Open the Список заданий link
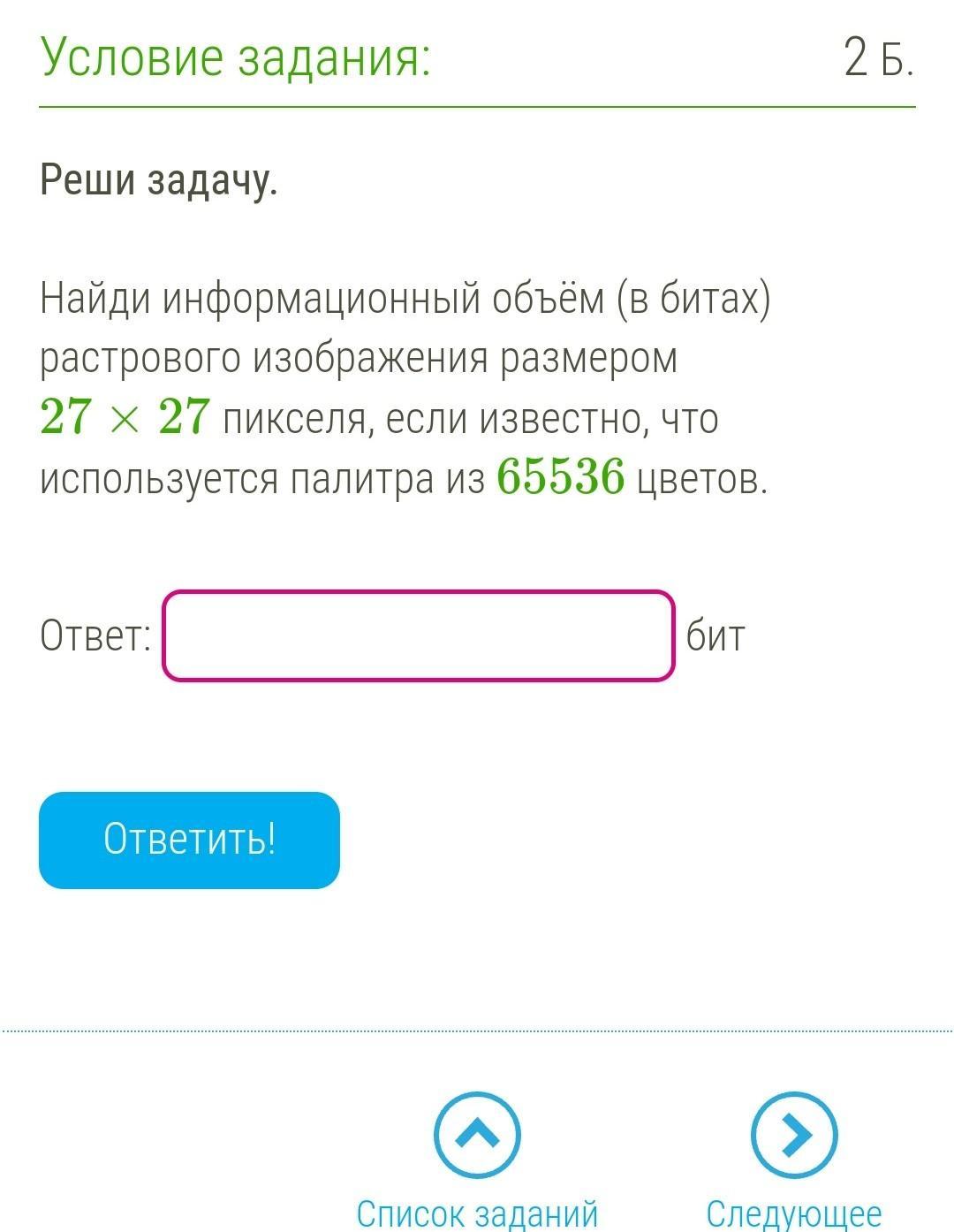Image resolution: width=954 pixels, height=1232 pixels. (x=477, y=1213)
